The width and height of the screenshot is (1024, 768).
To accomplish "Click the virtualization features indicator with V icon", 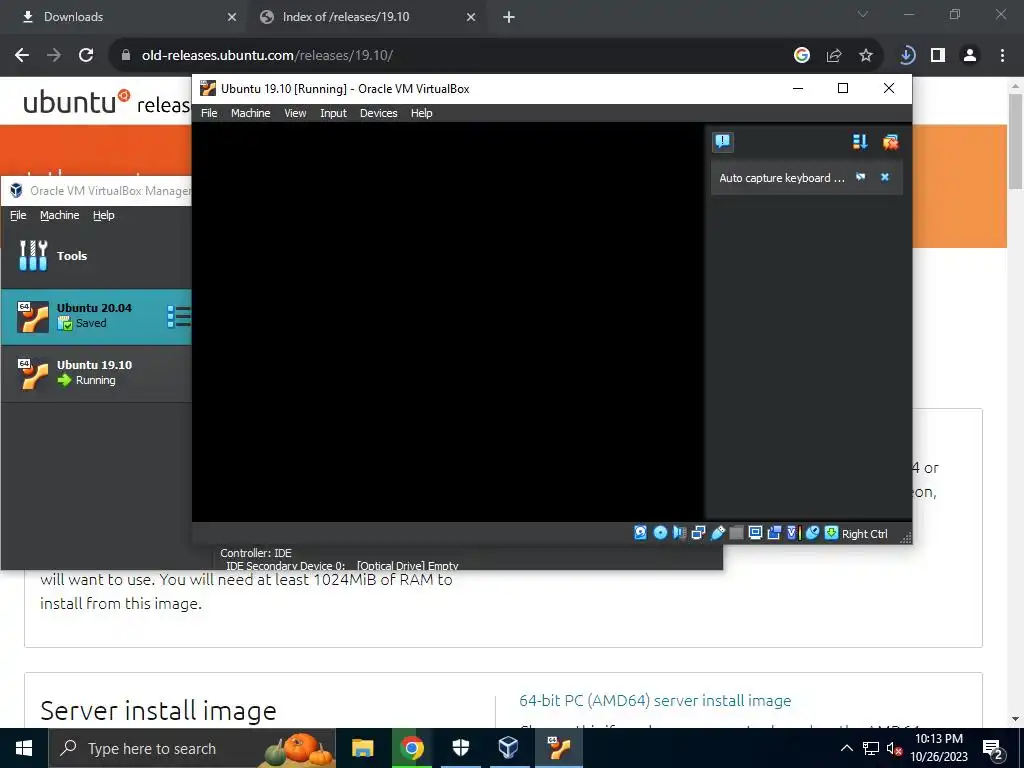I will point(793,533).
